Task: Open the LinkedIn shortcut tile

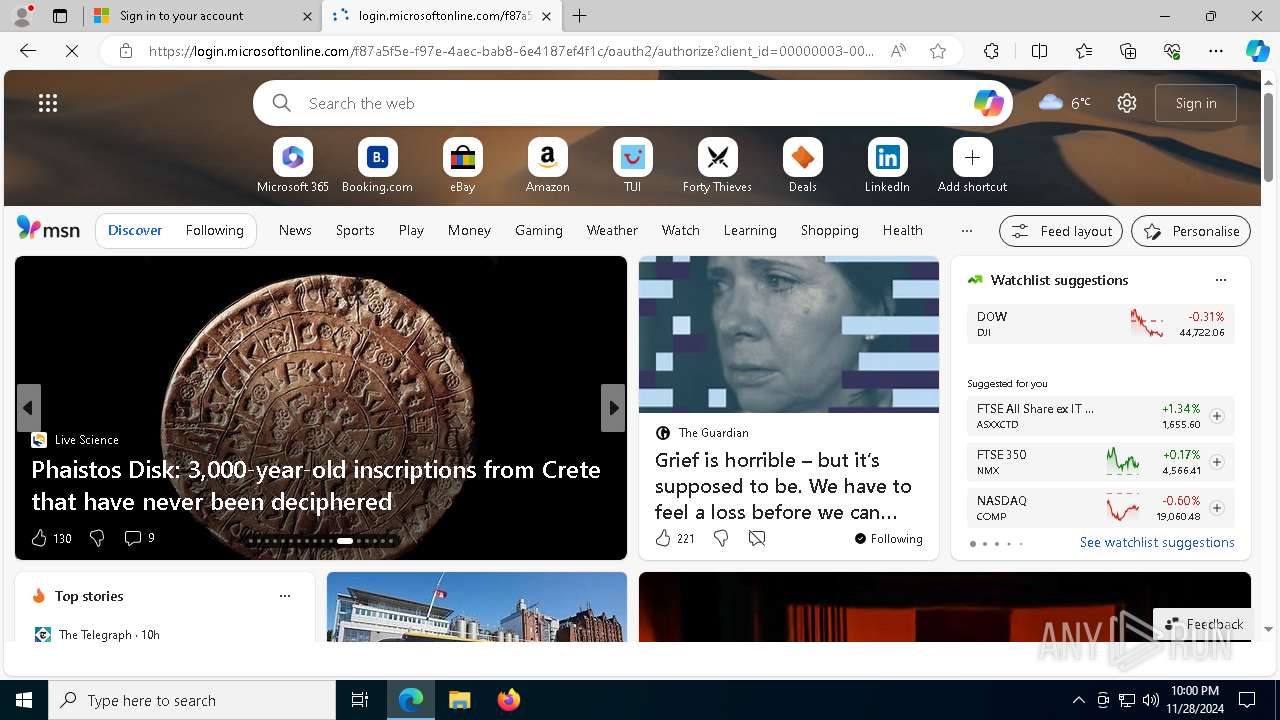Action: [887, 166]
